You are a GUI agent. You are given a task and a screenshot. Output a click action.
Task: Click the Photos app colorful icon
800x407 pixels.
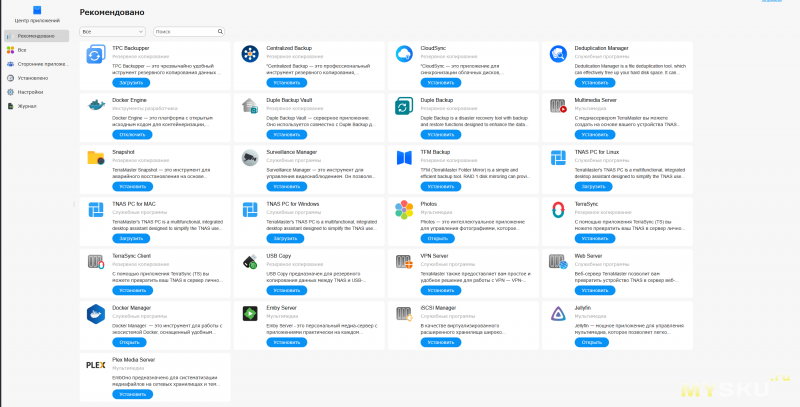tap(405, 210)
